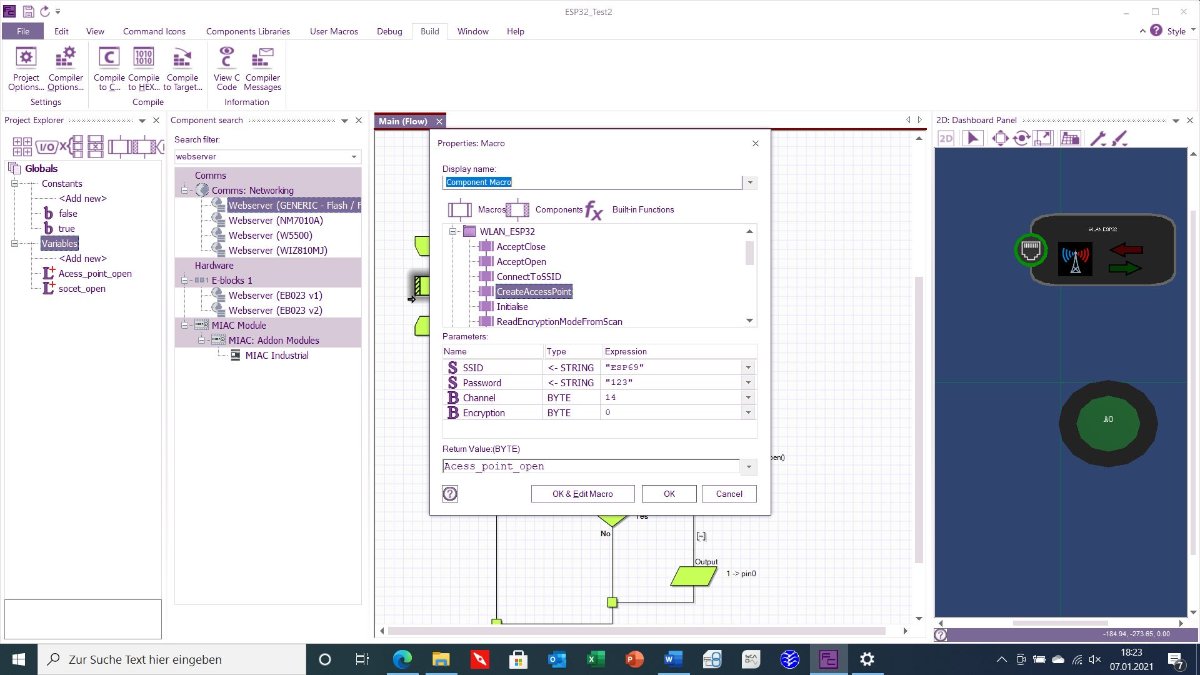Open the SSID expression dropdown

[x=748, y=367]
